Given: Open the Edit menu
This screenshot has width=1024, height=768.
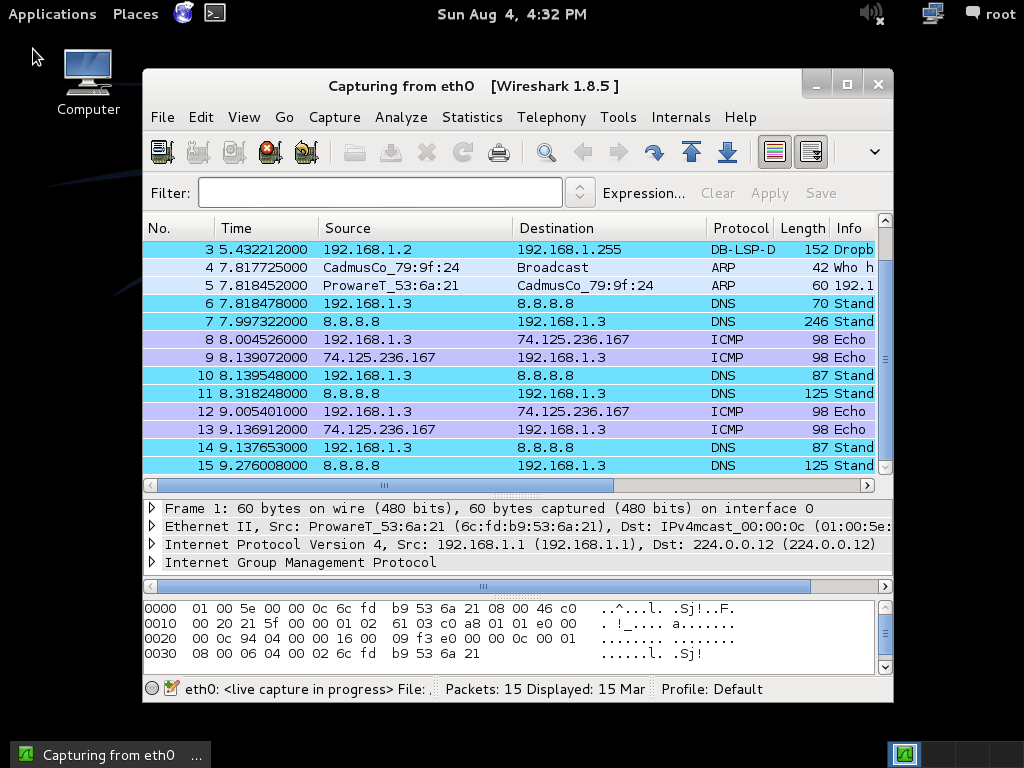Looking at the screenshot, I should 201,118.
